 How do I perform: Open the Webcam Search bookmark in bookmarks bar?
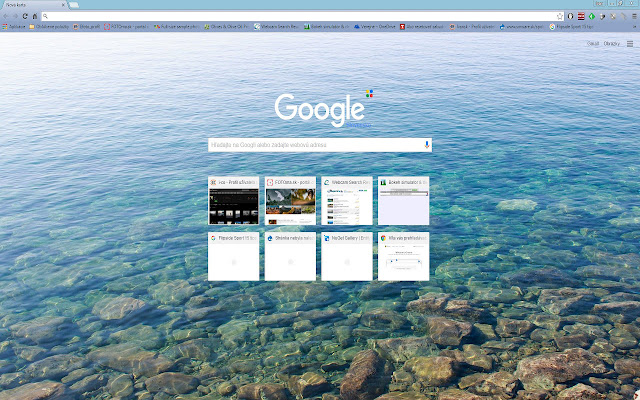(276, 27)
